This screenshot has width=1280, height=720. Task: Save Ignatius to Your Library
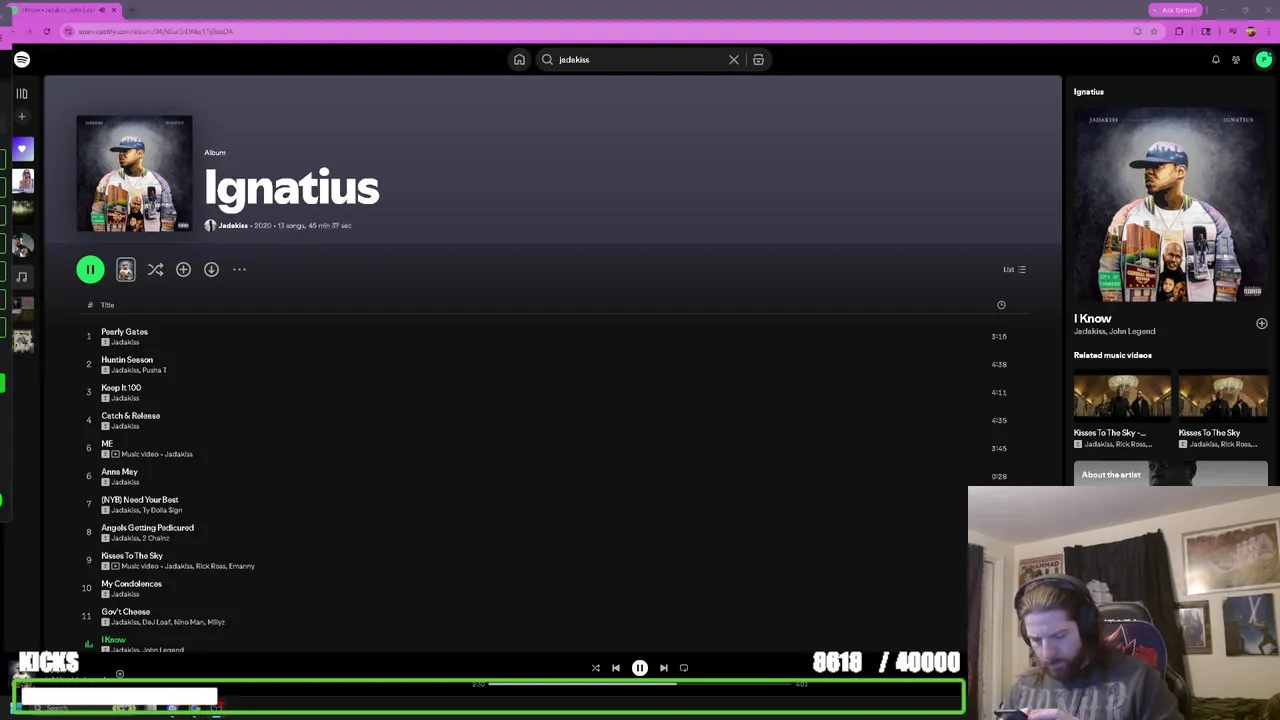[183, 269]
